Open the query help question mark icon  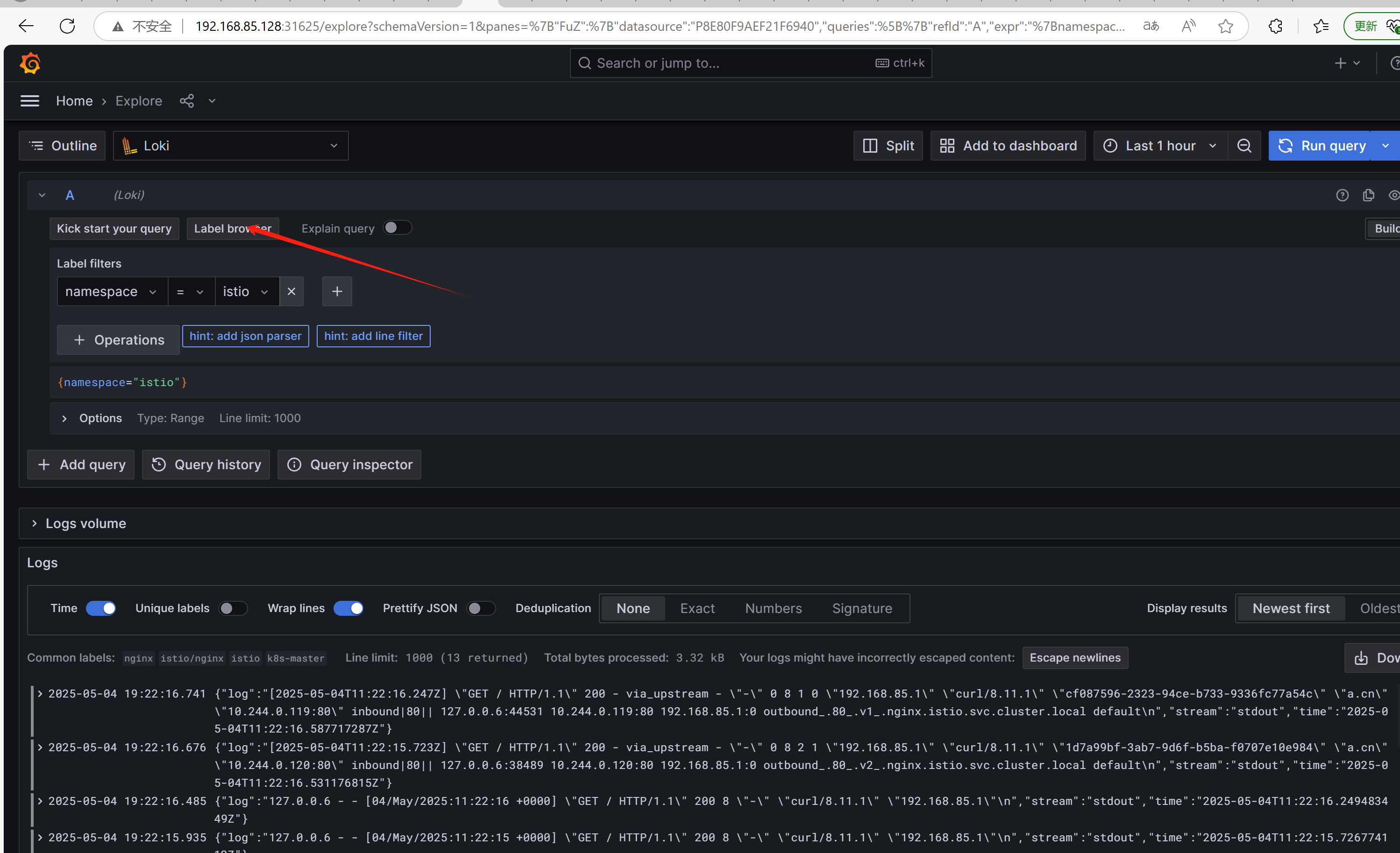pos(1342,195)
